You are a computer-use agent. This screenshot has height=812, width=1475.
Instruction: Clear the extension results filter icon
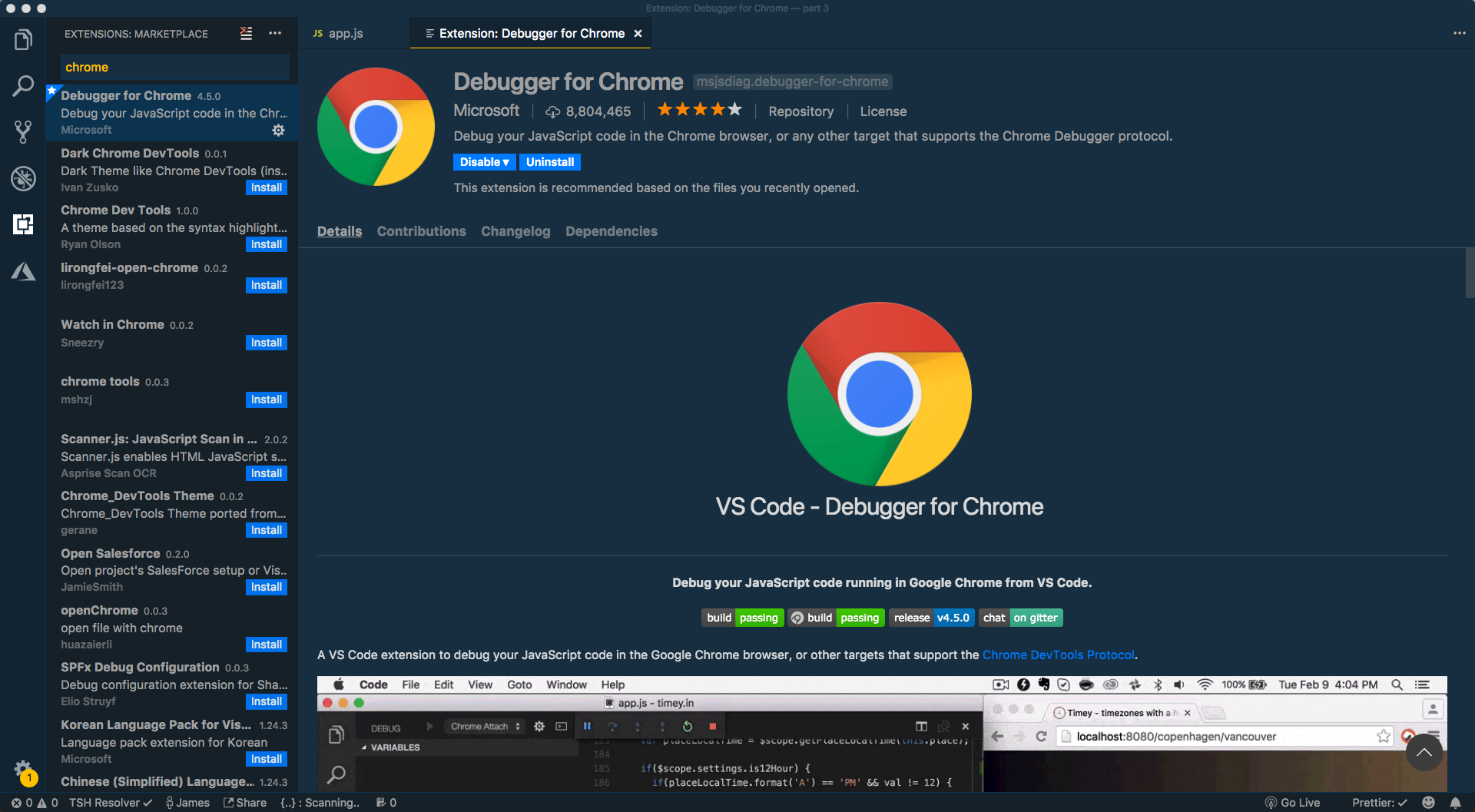coord(246,33)
